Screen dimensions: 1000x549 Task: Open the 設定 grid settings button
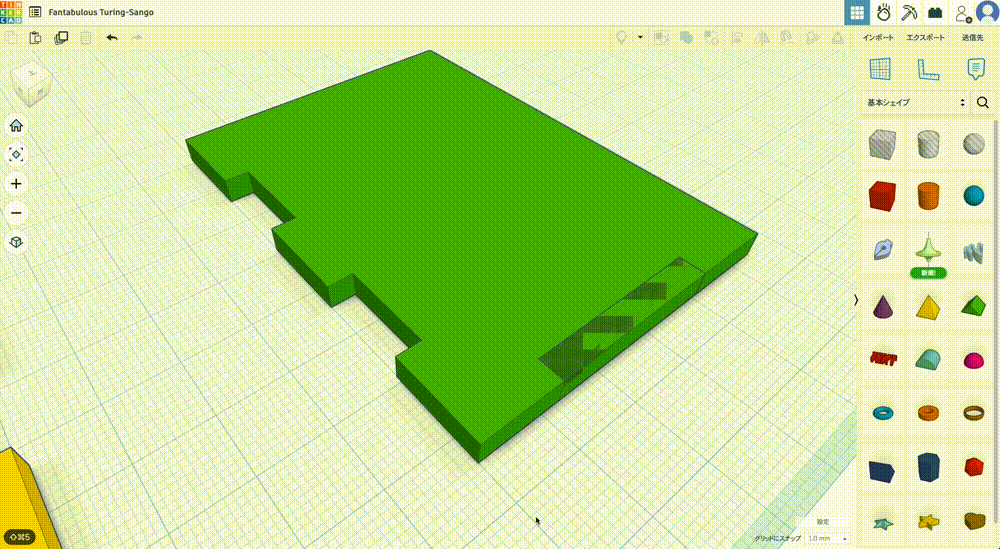(822, 522)
